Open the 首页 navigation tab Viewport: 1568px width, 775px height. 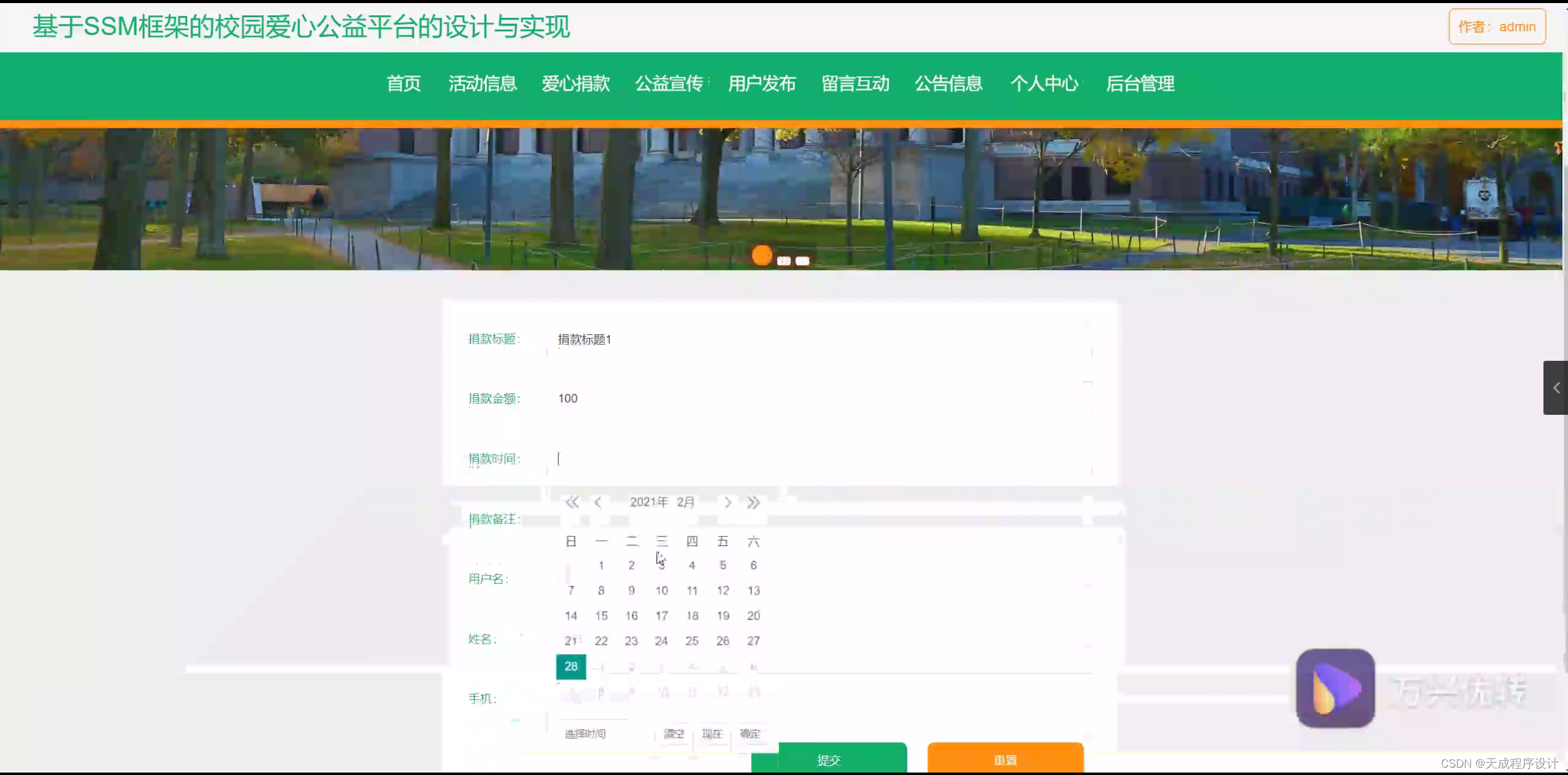click(x=404, y=84)
